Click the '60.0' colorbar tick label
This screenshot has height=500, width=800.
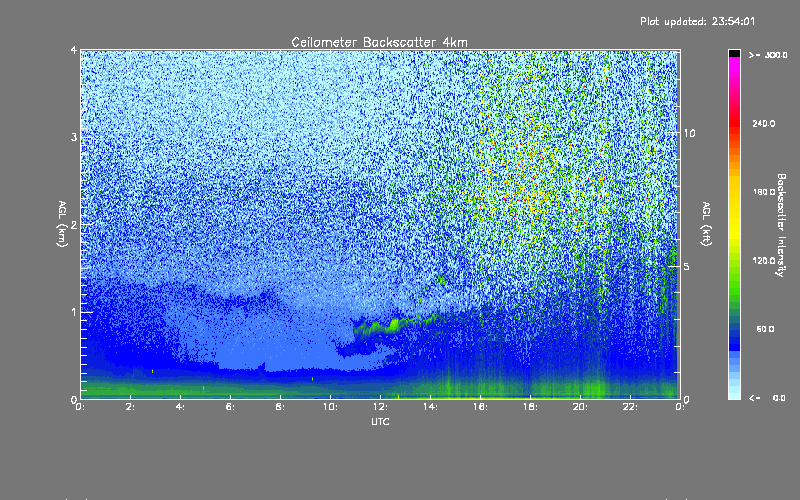tap(765, 329)
